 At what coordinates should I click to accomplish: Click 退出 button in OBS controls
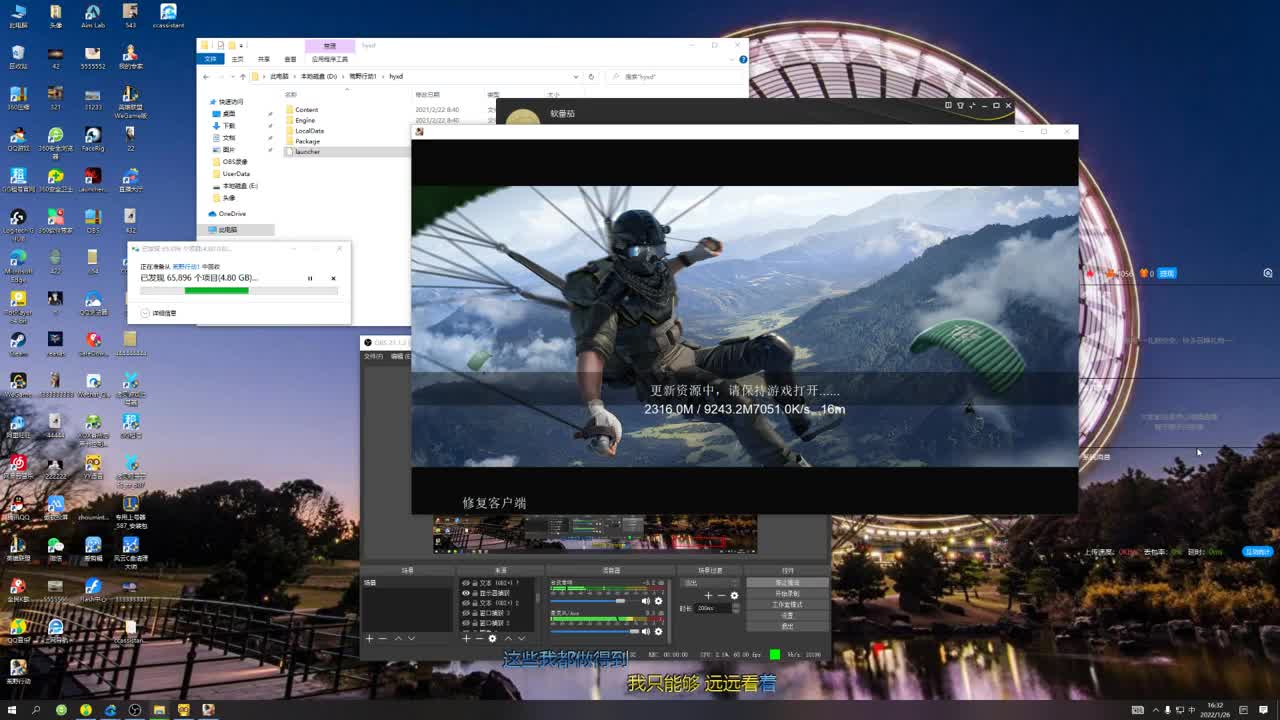(788, 627)
